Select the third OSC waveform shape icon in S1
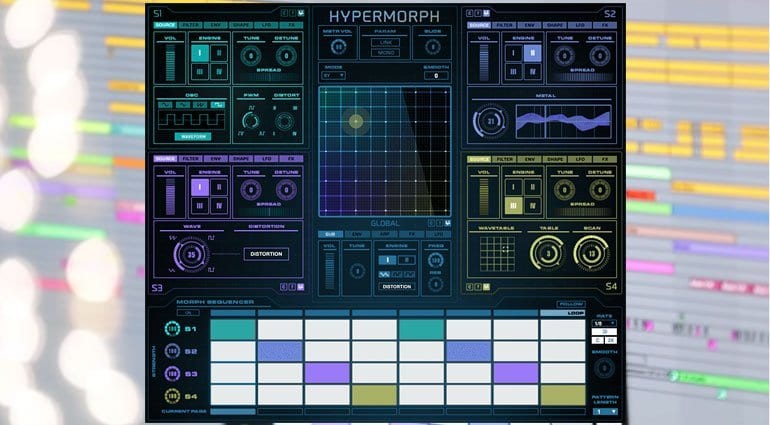The height and width of the screenshot is (425, 770). tap(200, 105)
